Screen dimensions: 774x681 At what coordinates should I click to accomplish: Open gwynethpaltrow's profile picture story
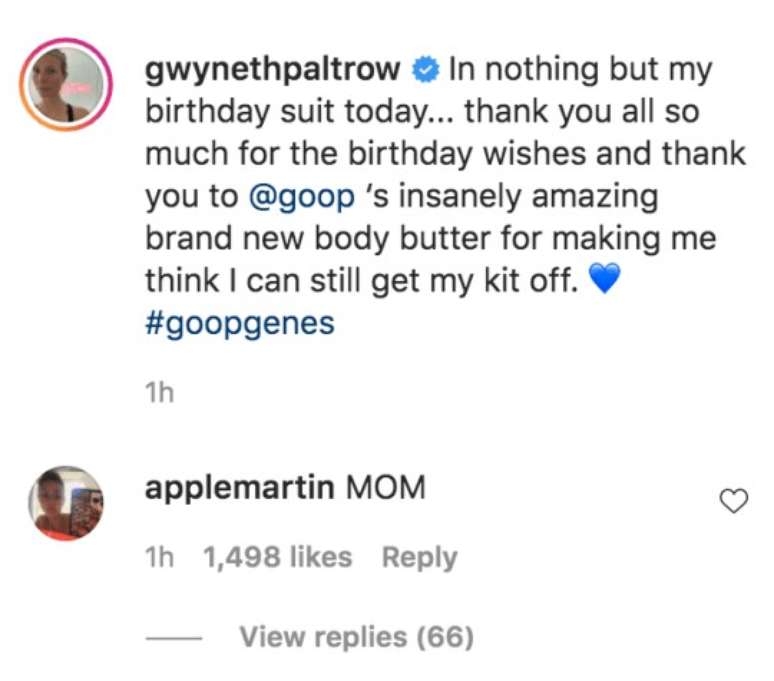pyautogui.click(x=68, y=88)
